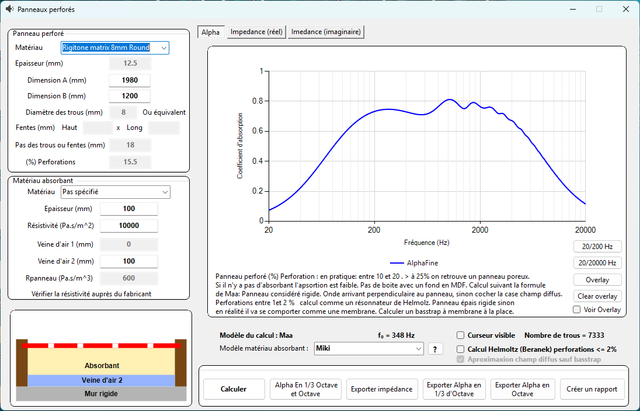640x411 pixels.
Task: Open the perforated panel Matériau dropdown
Action: coord(115,48)
